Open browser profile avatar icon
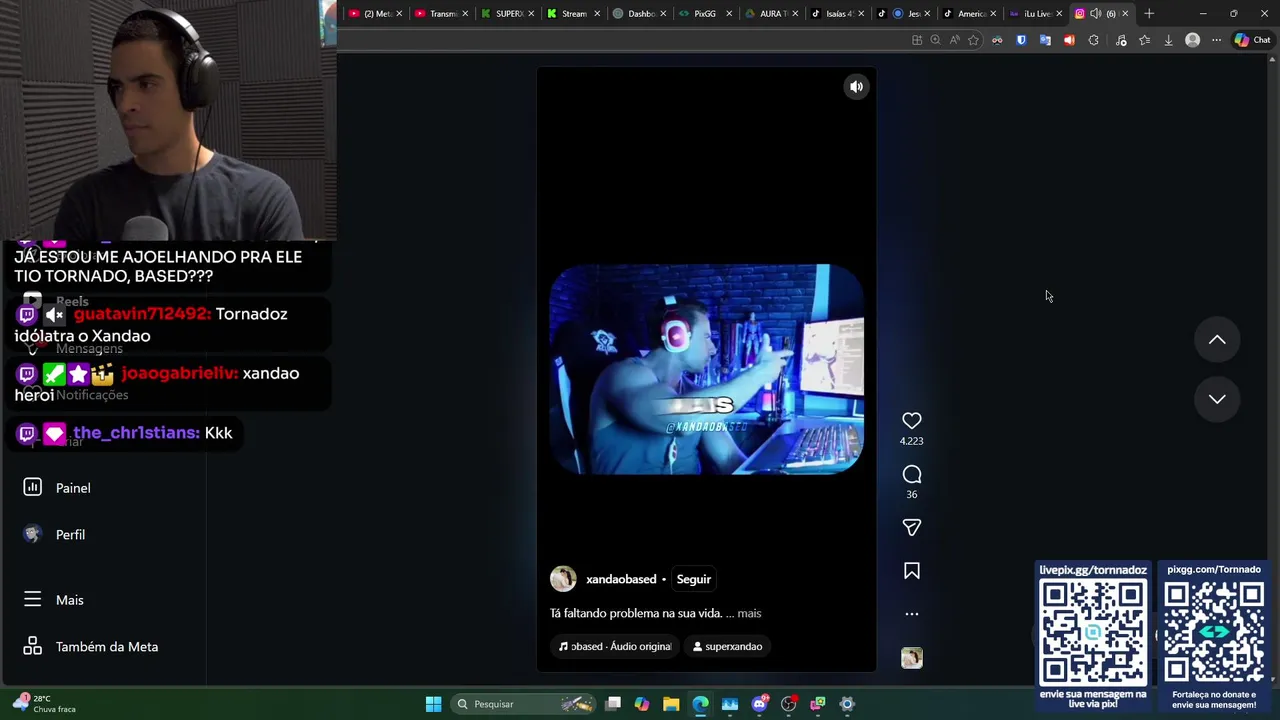Screen dimensions: 1280x720 tap(1192, 40)
